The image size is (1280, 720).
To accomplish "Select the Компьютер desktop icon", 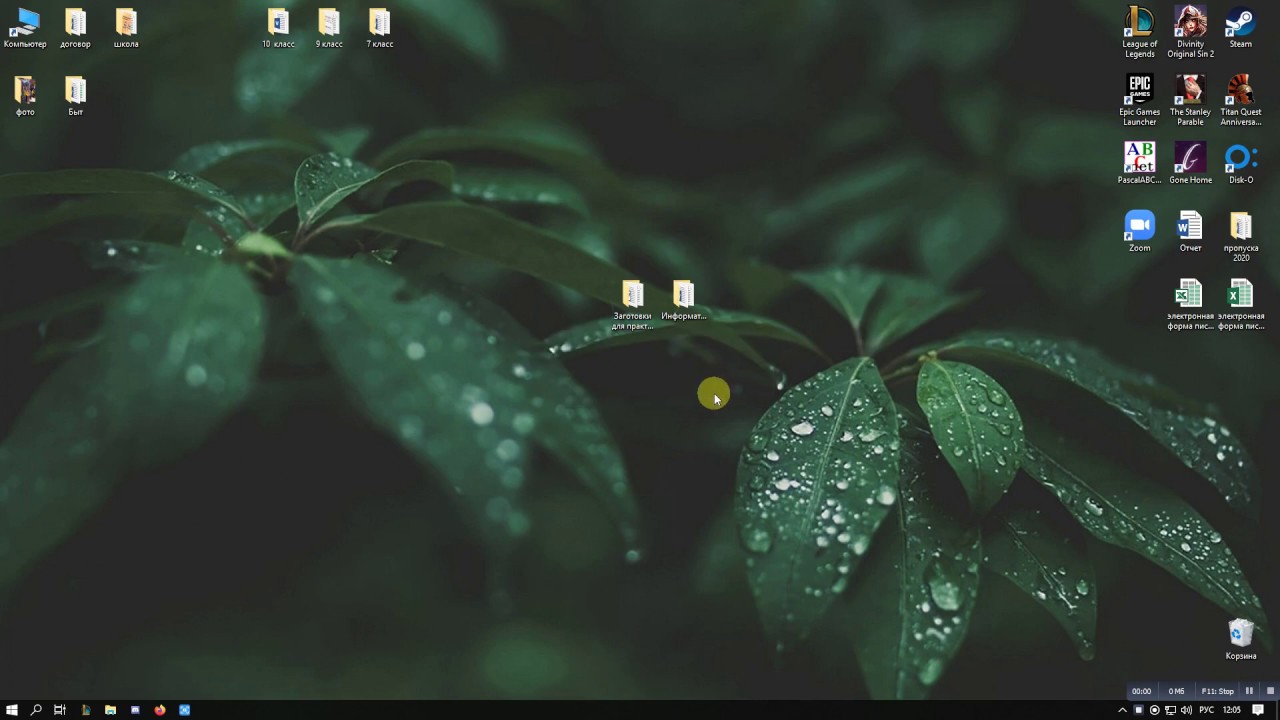I will coord(25,28).
